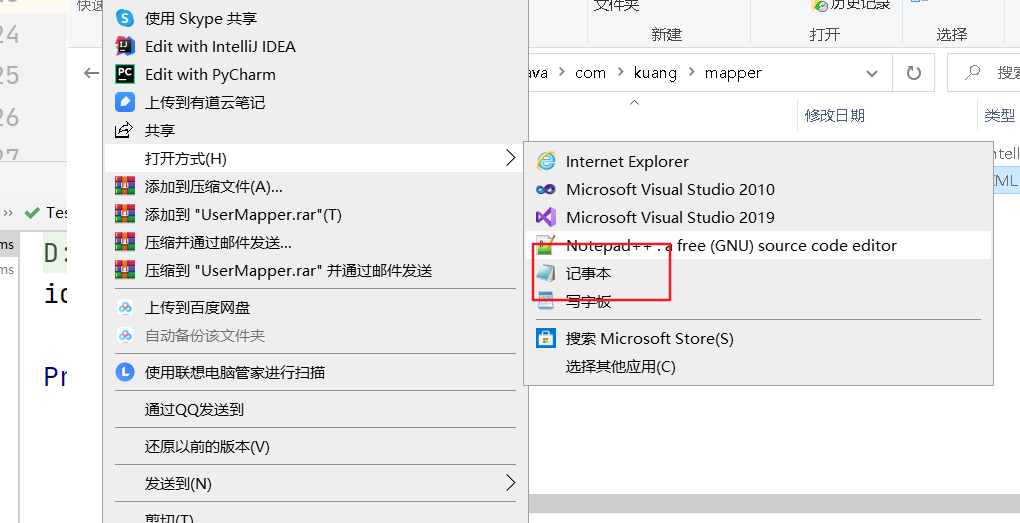Open with 记事本
The height and width of the screenshot is (523, 1020).
click(x=758, y=273)
